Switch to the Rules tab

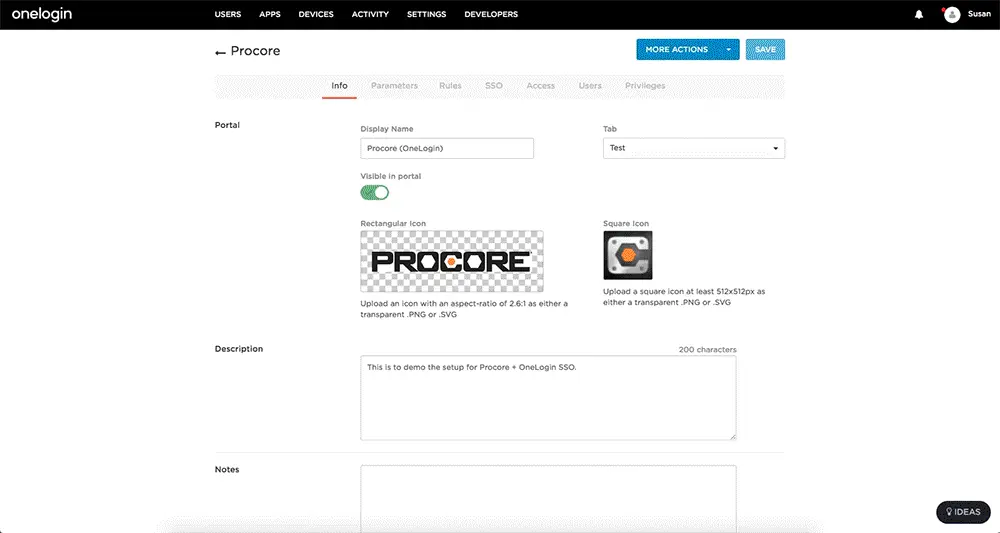(x=450, y=85)
